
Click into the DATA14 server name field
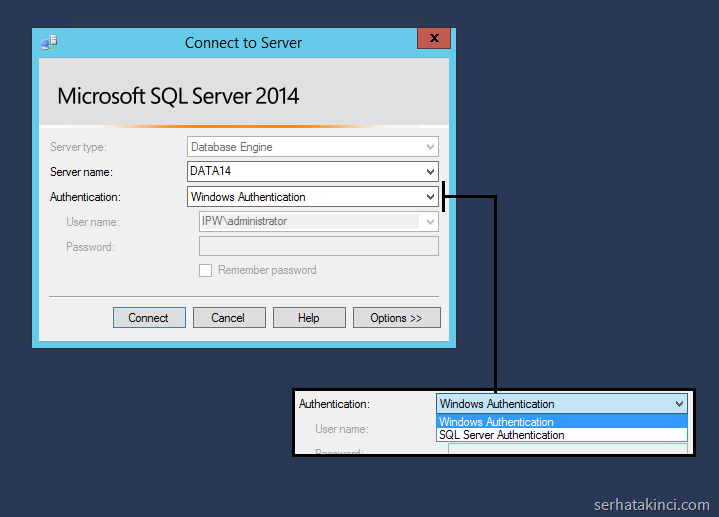(300, 172)
